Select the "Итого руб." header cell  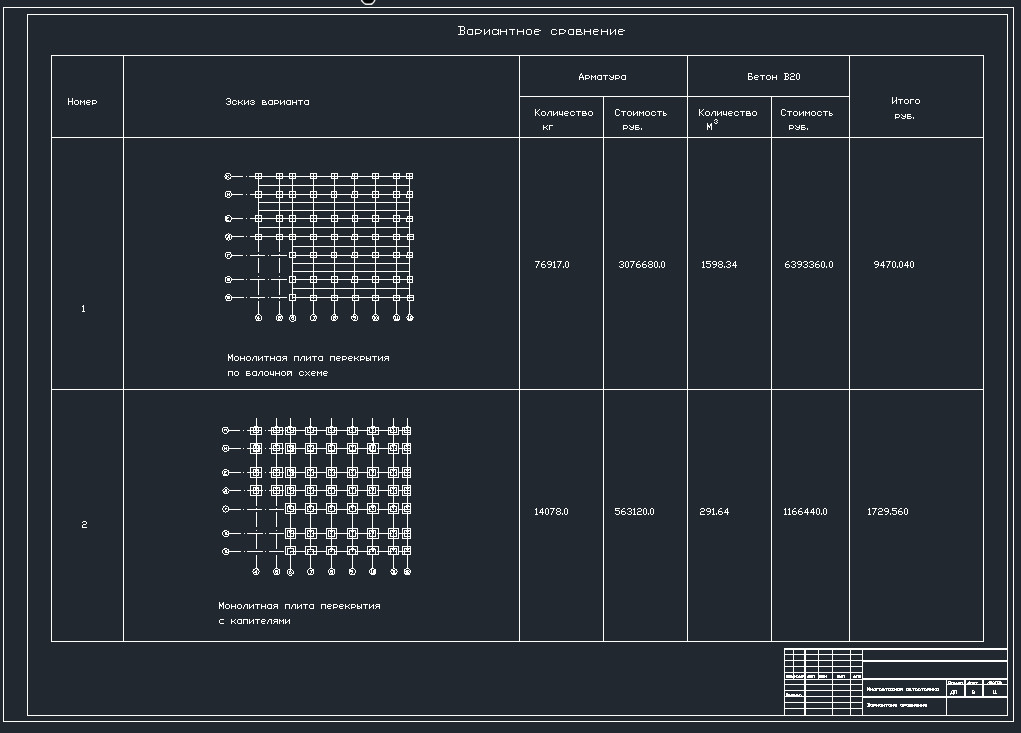(905, 108)
